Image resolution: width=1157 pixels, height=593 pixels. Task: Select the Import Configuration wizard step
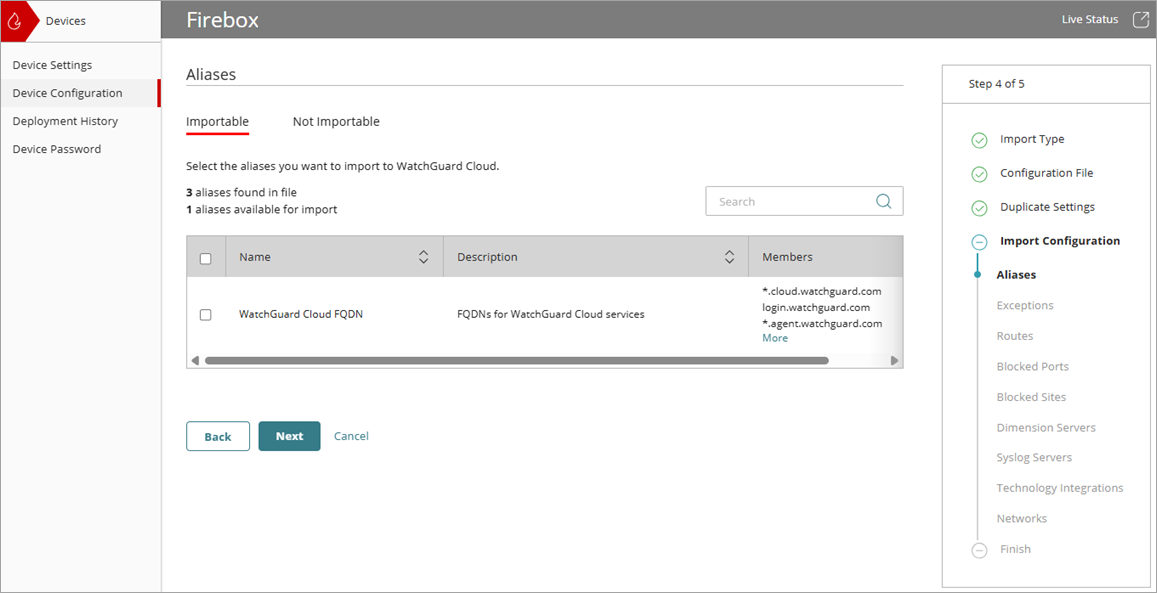[x=1060, y=241]
